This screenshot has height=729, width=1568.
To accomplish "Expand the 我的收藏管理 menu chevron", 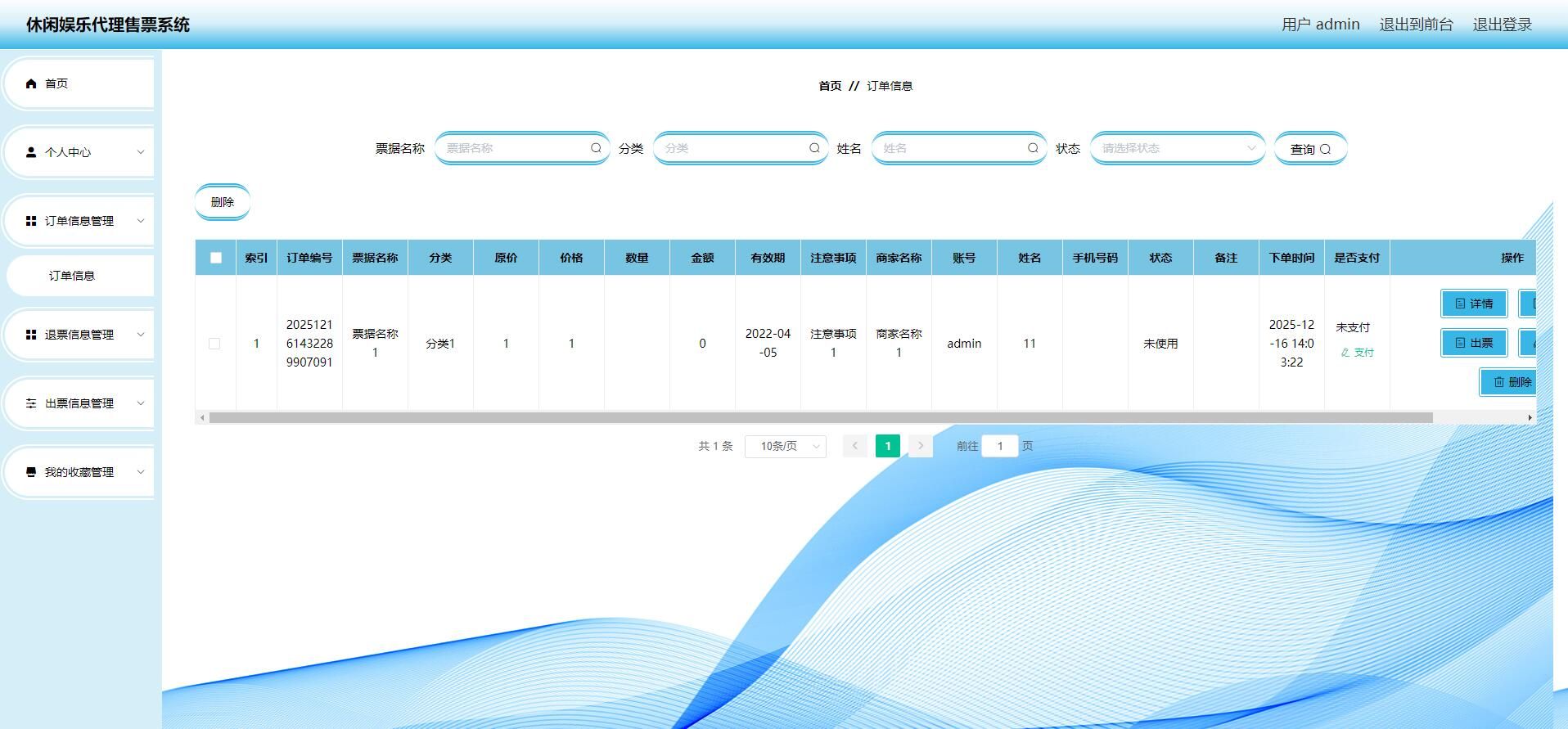I will (140, 472).
